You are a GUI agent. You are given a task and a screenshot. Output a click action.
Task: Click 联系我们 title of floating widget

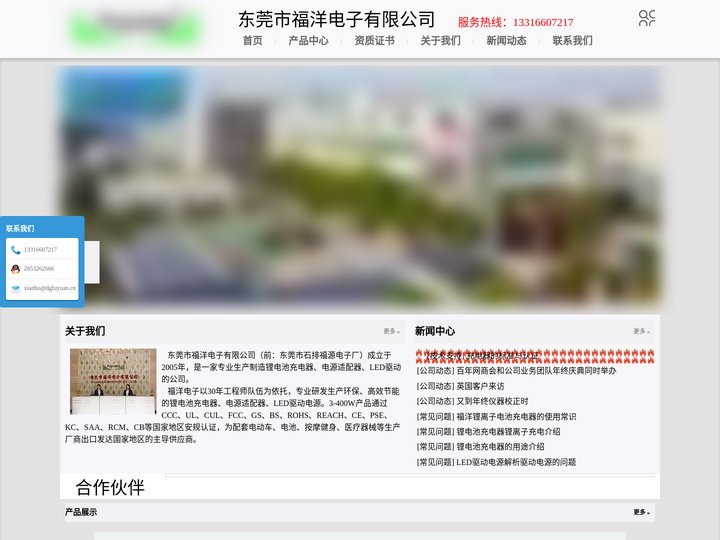20,228
